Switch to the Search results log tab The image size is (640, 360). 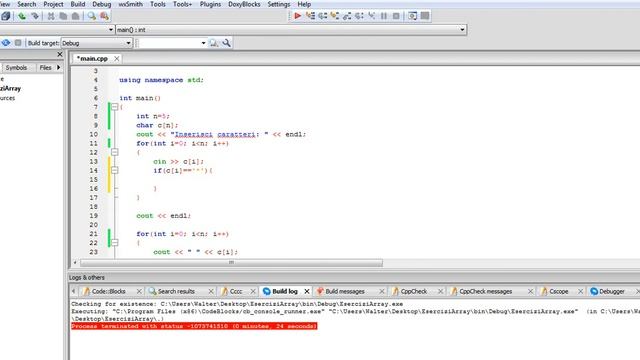pos(176,291)
